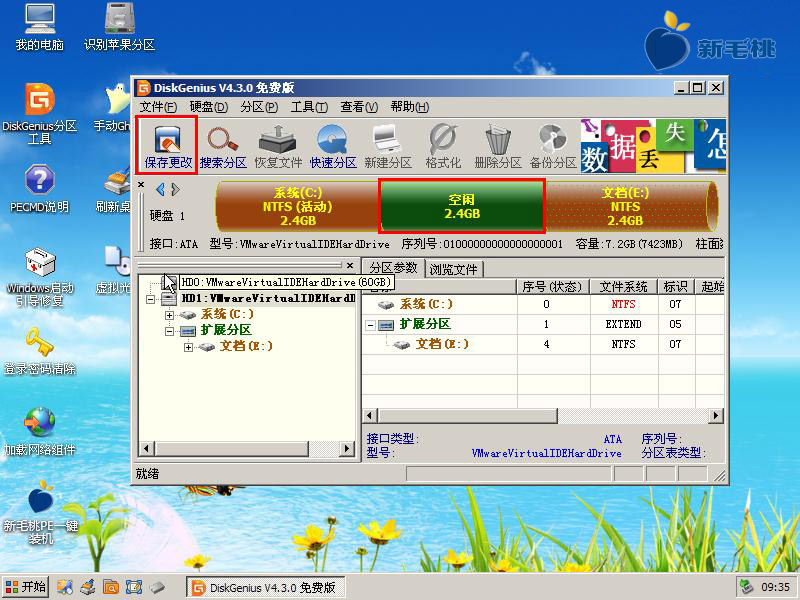Expand the 文档(E:) tree node

(x=188, y=347)
